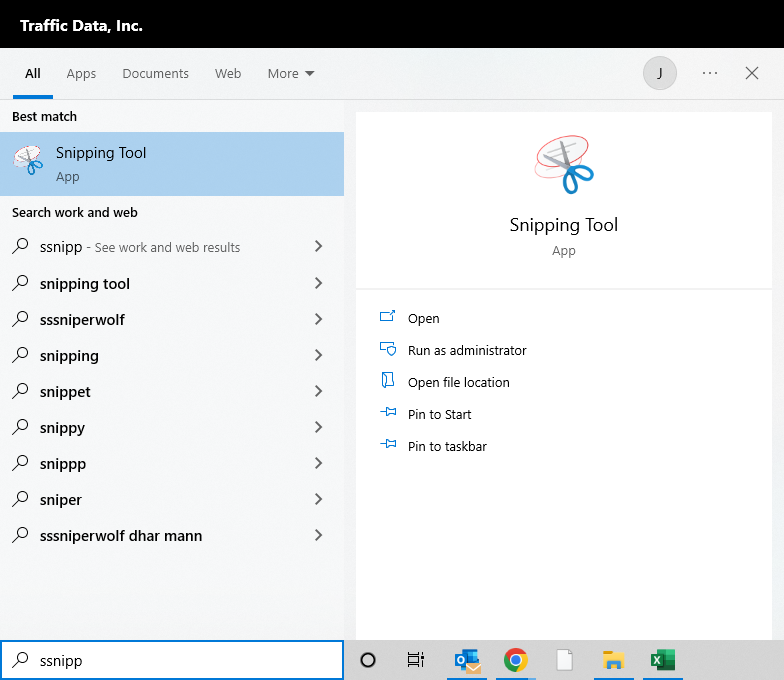Open the three-dot options menu

(x=710, y=73)
